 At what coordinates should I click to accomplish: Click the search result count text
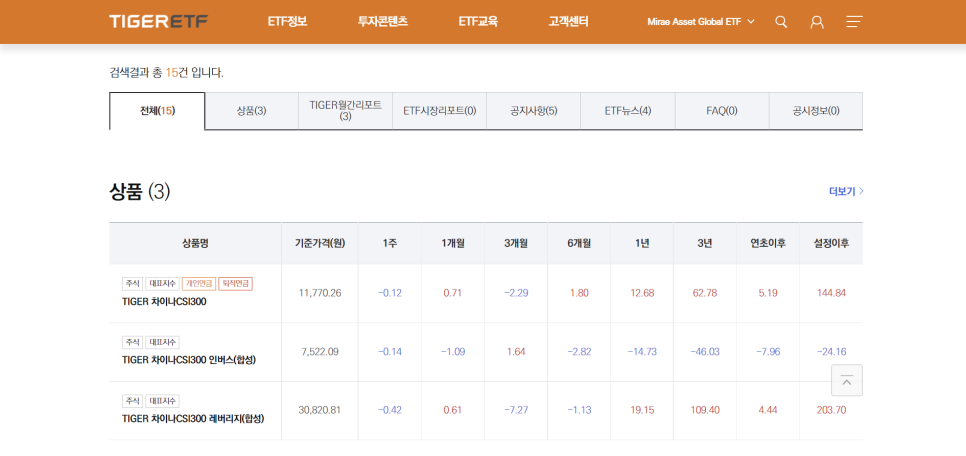pos(166,73)
